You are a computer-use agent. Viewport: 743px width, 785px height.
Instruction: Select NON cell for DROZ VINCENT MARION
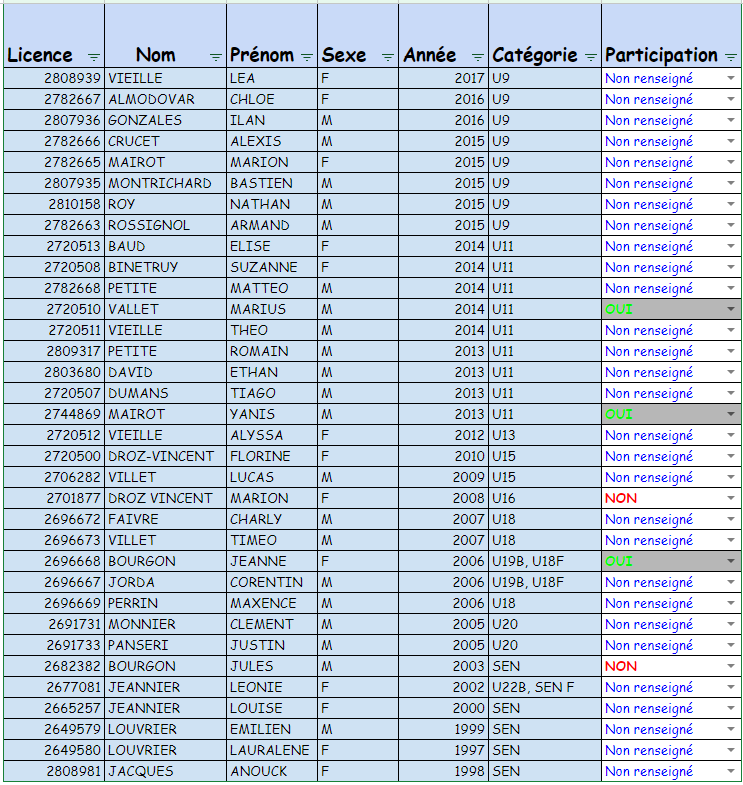coord(672,498)
